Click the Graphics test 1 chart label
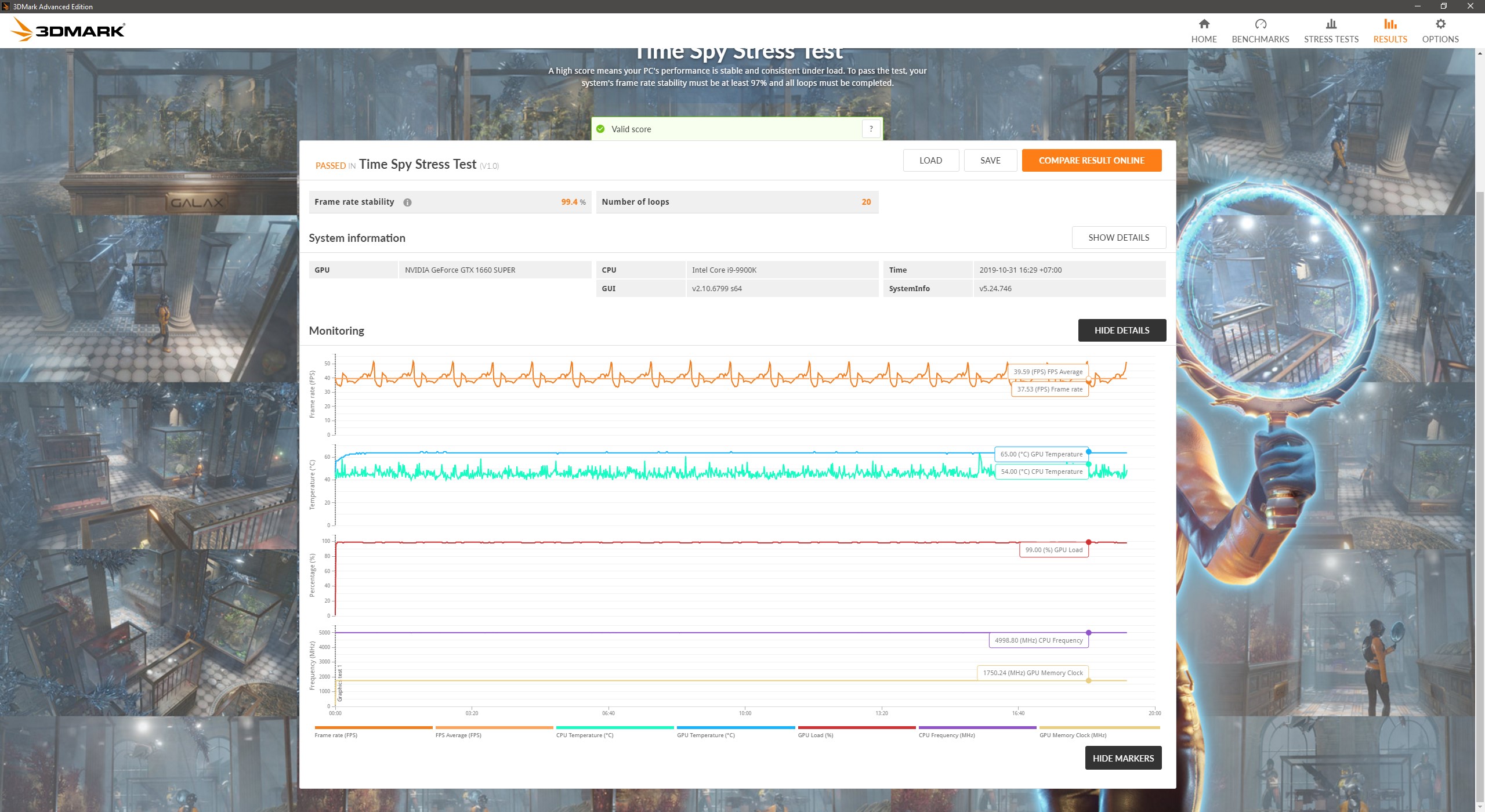The width and height of the screenshot is (1485, 812). point(340,683)
